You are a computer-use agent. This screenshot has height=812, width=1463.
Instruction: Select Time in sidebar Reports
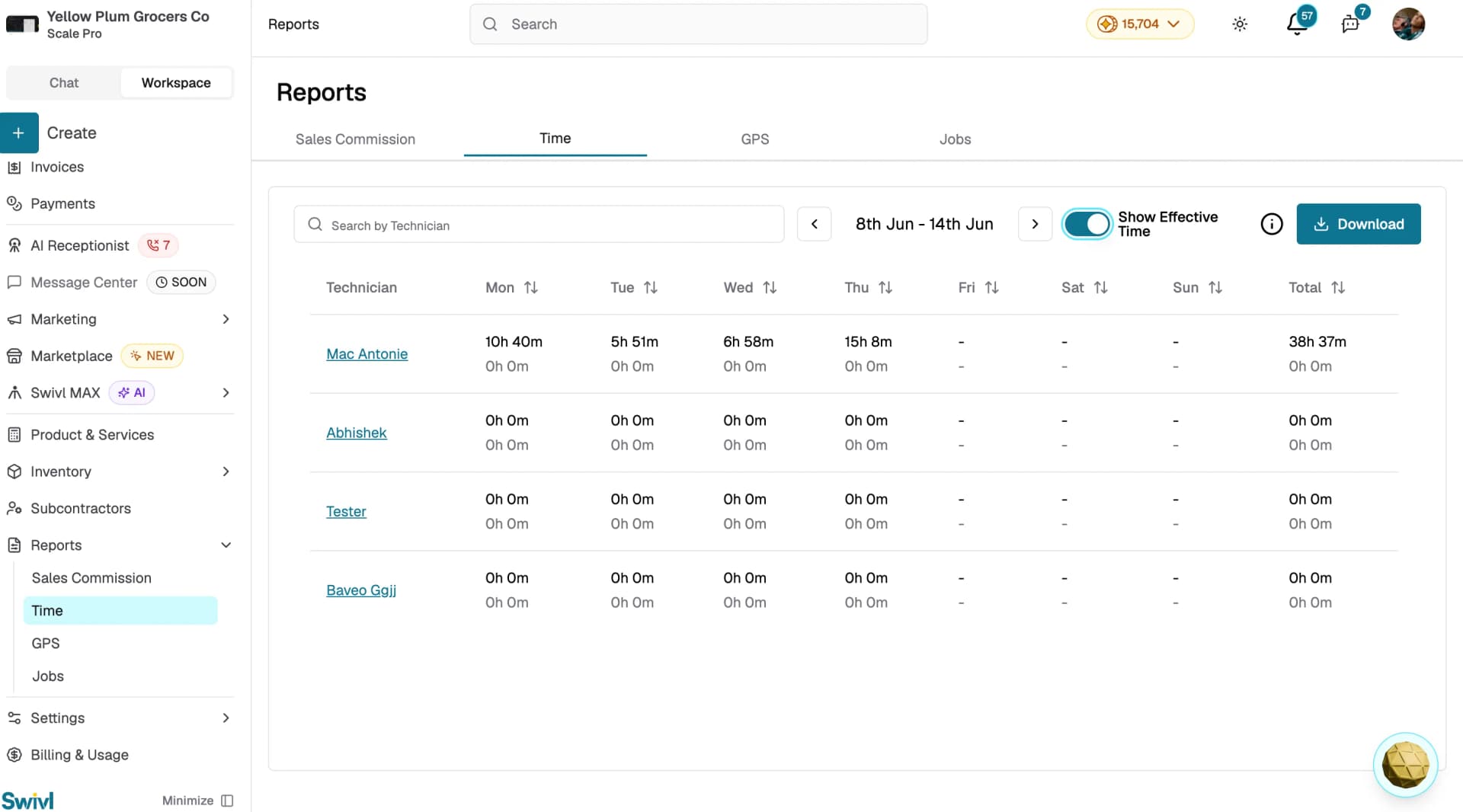coord(120,610)
